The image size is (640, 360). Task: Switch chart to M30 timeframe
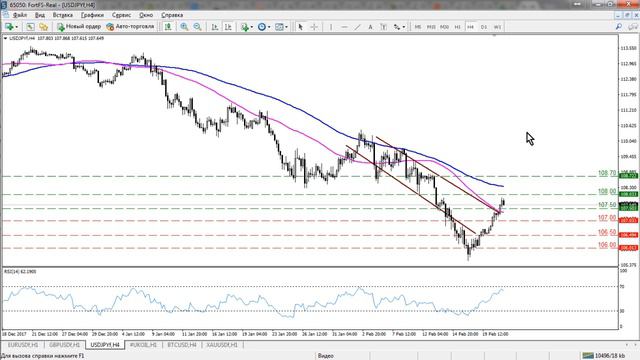click(444, 27)
